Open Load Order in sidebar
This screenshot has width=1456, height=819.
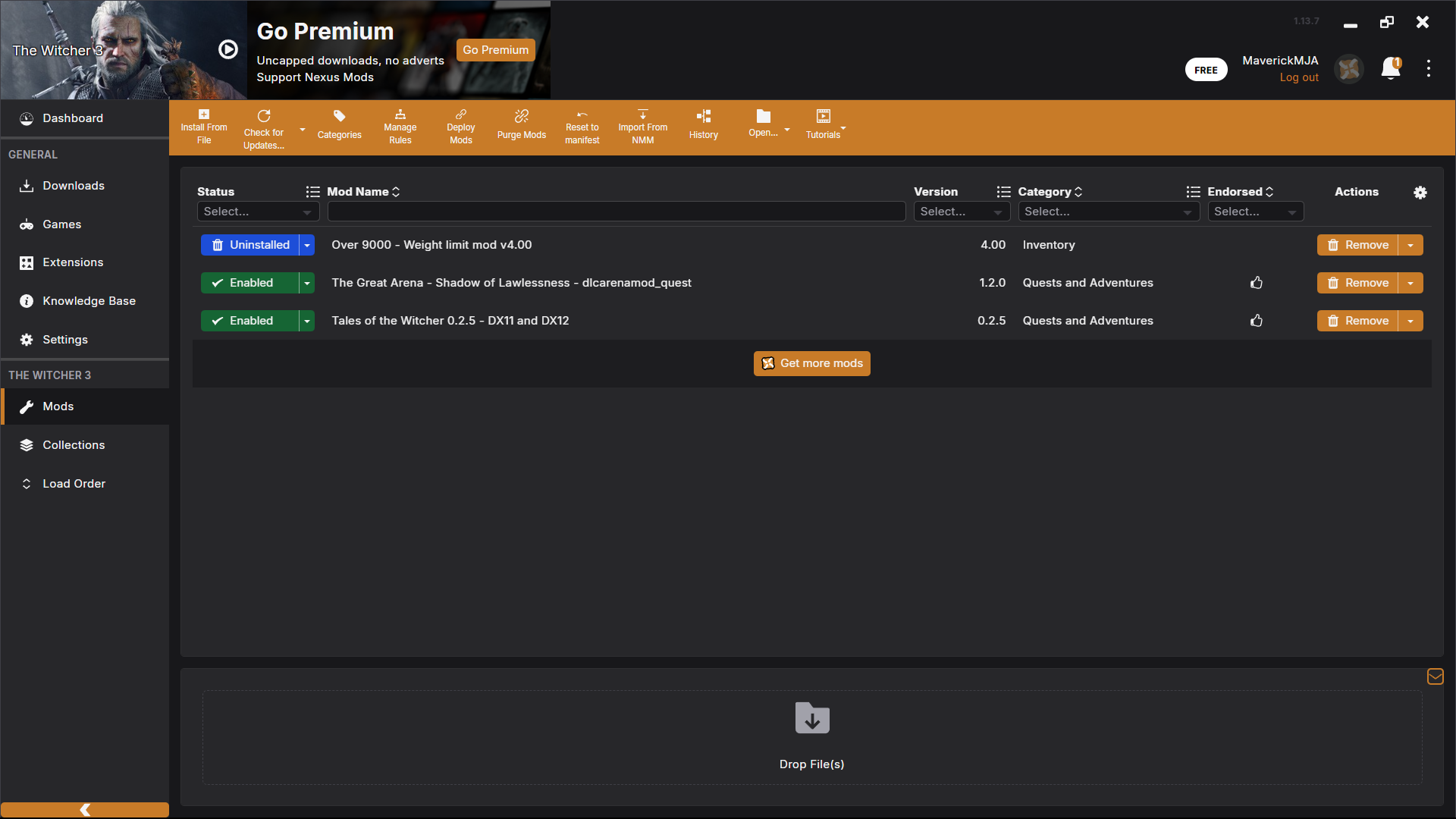(x=84, y=484)
